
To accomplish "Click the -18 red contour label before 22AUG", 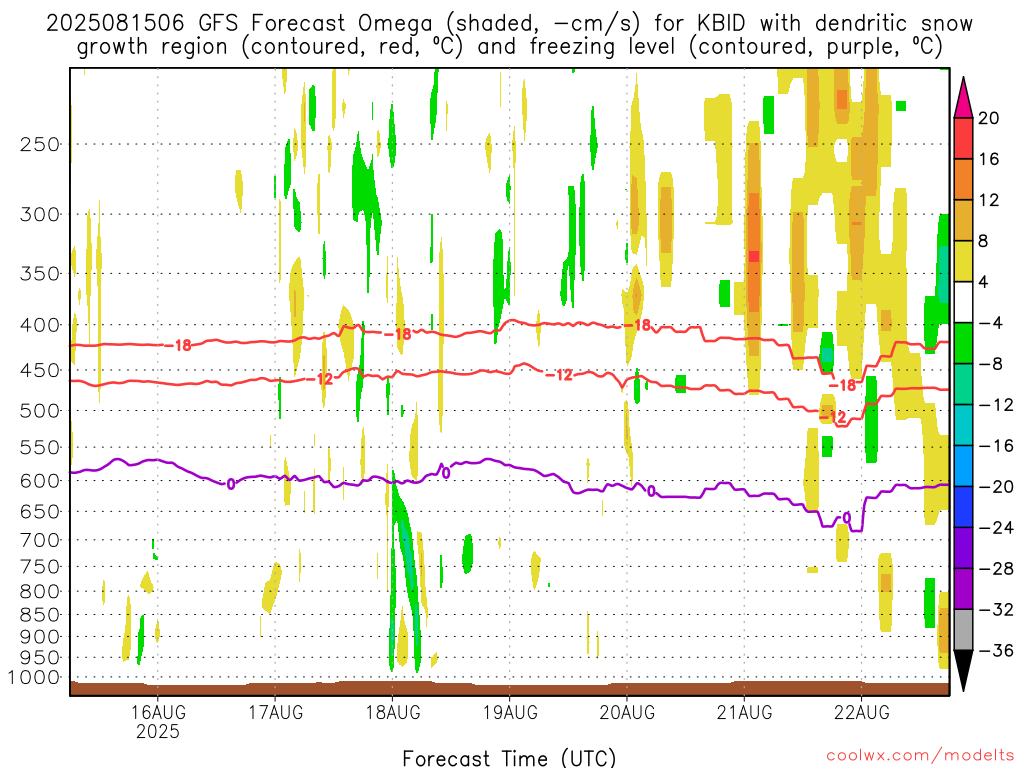I will pyautogui.click(x=843, y=385).
